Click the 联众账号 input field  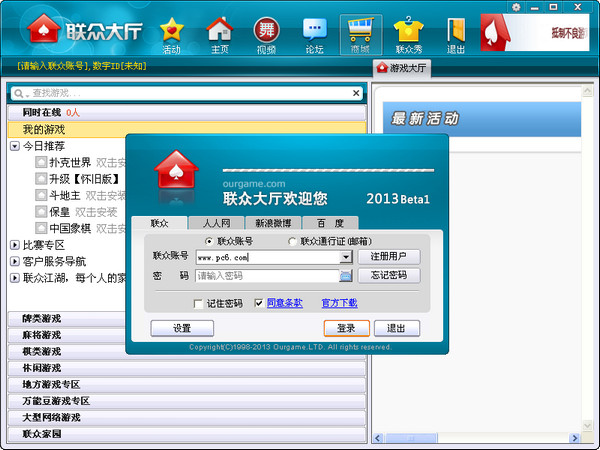[268, 257]
